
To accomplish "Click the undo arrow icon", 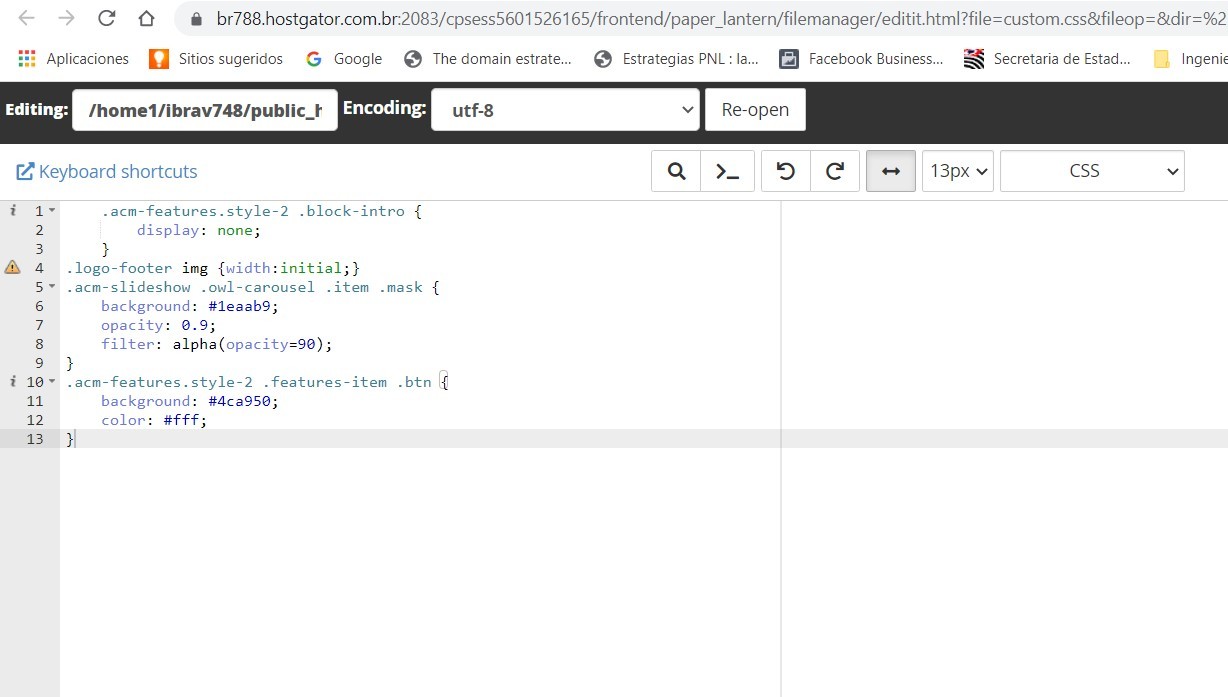I will 786,171.
